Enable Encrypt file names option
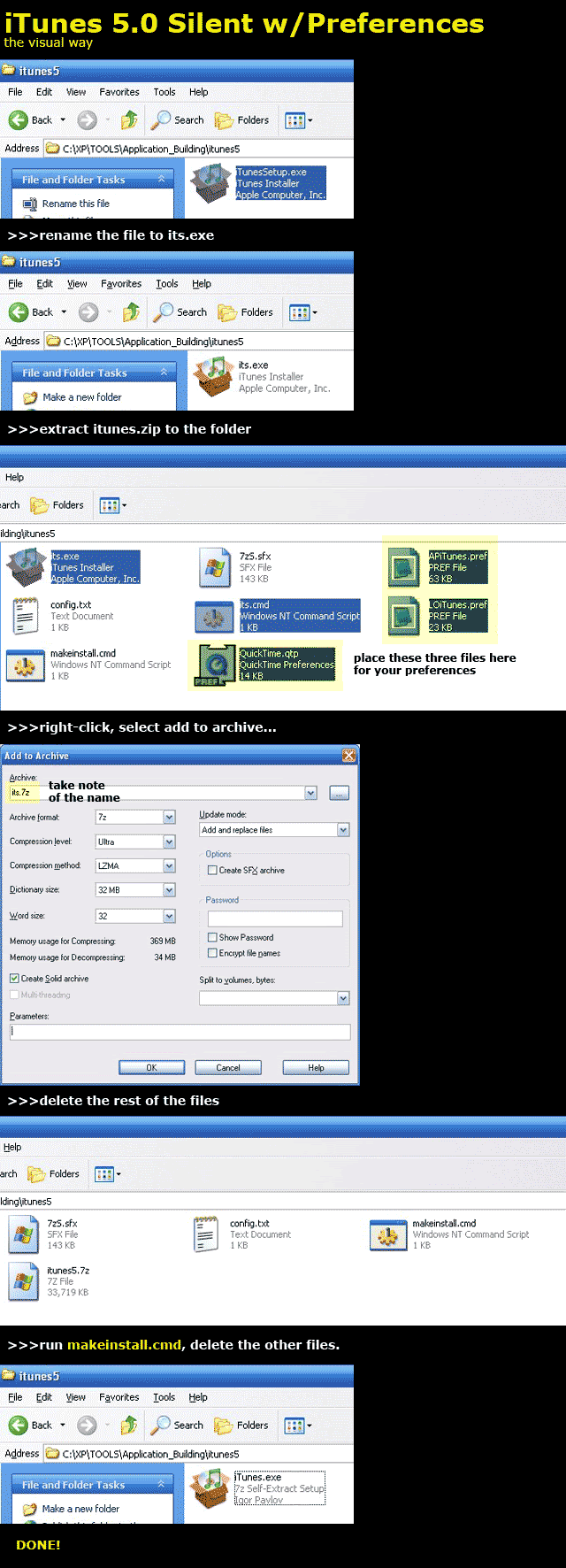This screenshot has width=566, height=1568. [x=212, y=953]
